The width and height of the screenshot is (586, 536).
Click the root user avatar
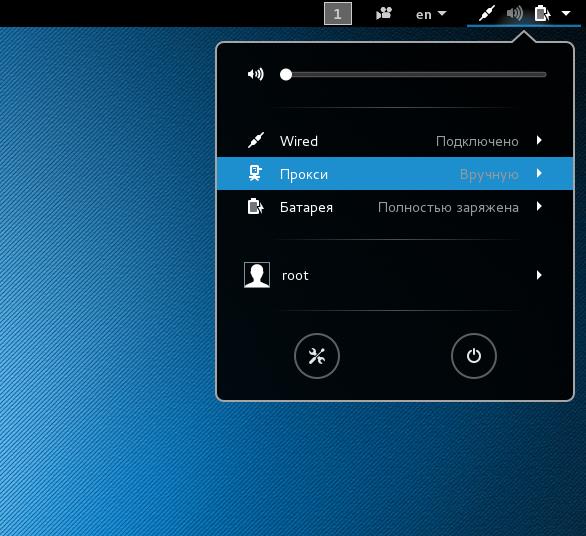(257, 275)
